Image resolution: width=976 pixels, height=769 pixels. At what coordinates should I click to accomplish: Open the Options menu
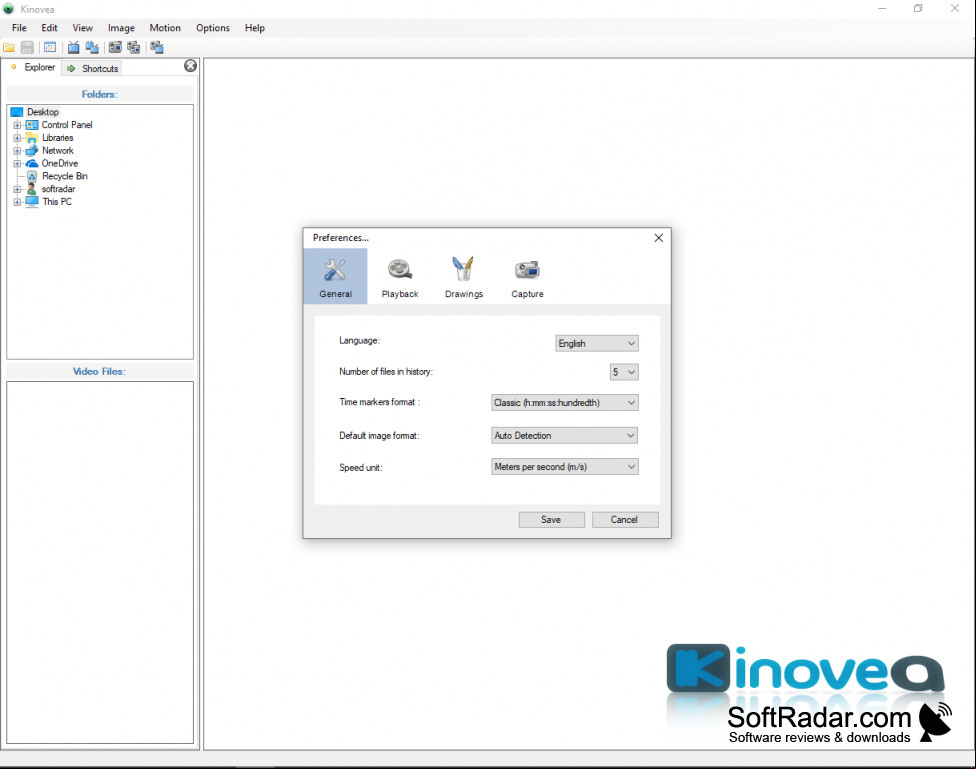213,28
